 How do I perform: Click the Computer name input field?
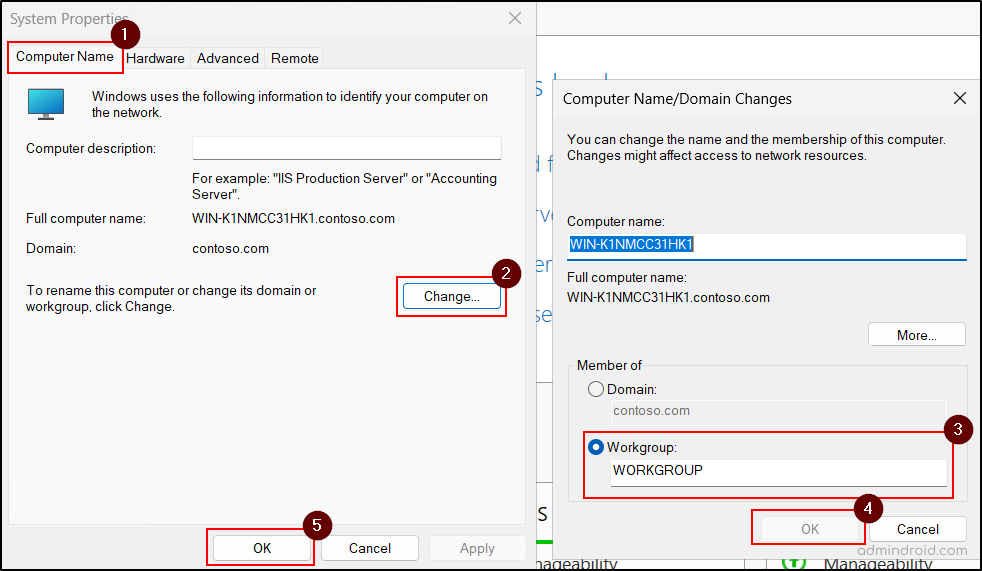click(x=766, y=245)
